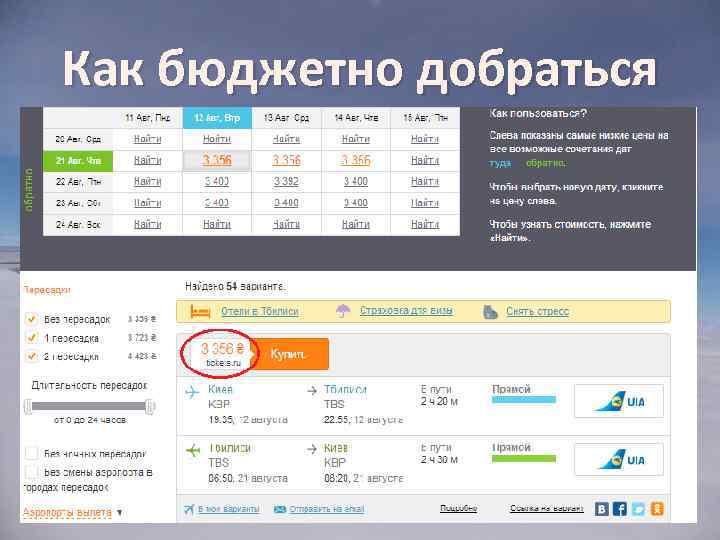This screenshot has width=720, height=540.
Task: Click the circled 3 356 ₴ price tag
Action: [219, 354]
